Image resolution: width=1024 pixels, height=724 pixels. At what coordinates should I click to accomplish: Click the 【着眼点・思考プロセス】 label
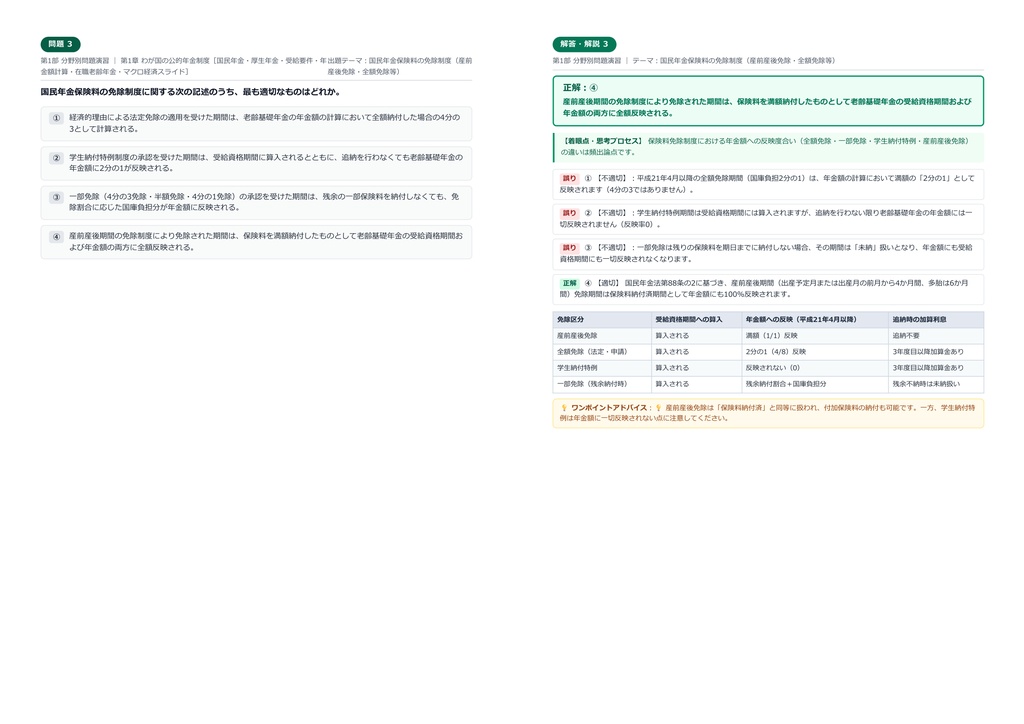(601, 141)
